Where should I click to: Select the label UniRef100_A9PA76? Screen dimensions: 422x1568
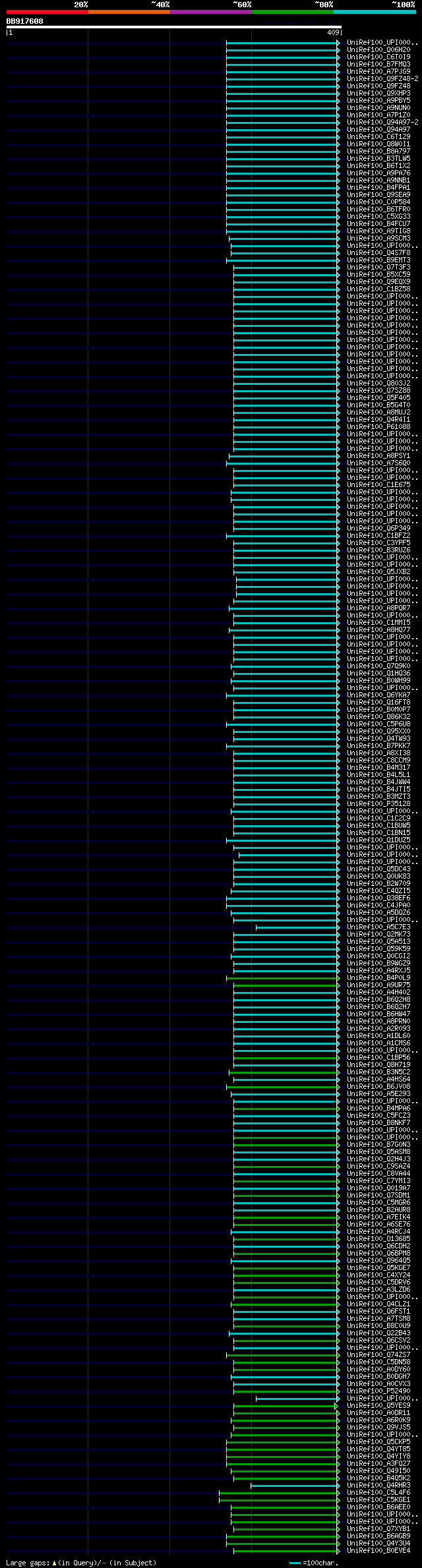tap(378, 173)
